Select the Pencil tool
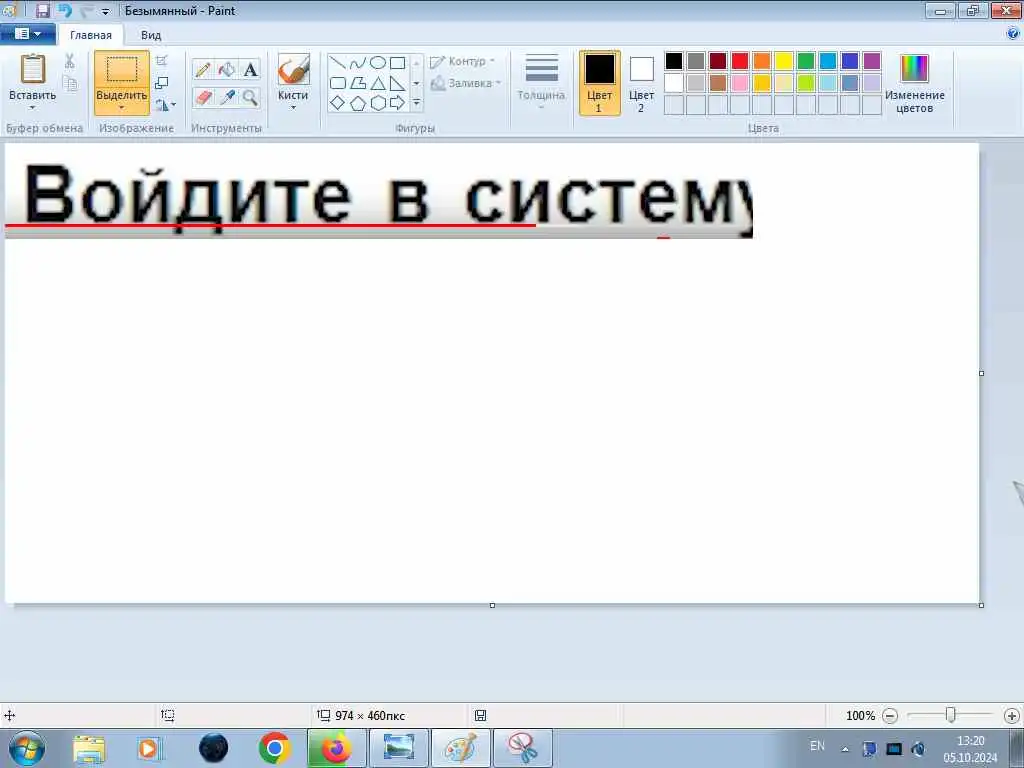The width and height of the screenshot is (1024, 768). point(202,70)
